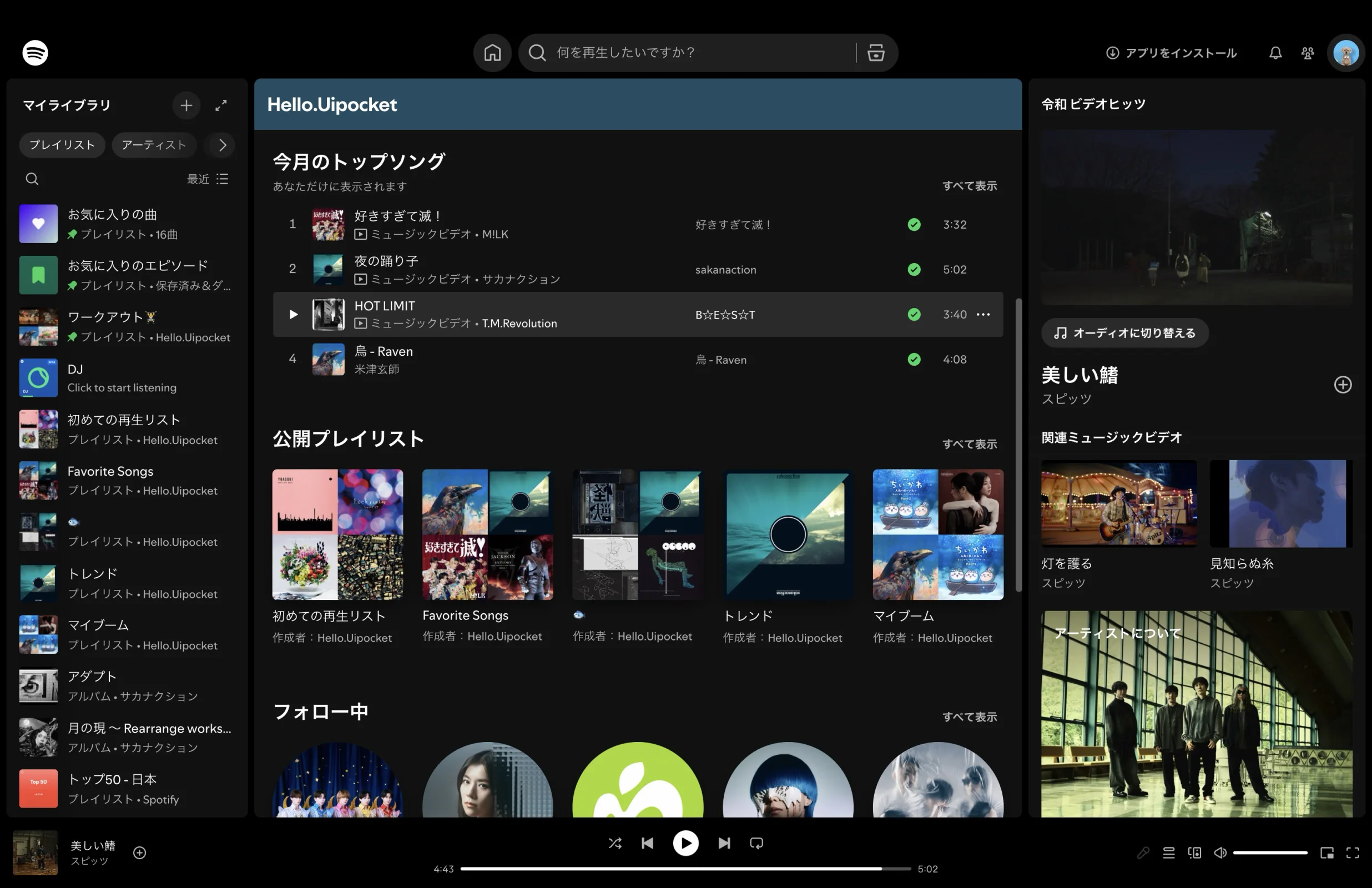
Task: Open 最近 sort order dropdown
Action: pos(208,179)
